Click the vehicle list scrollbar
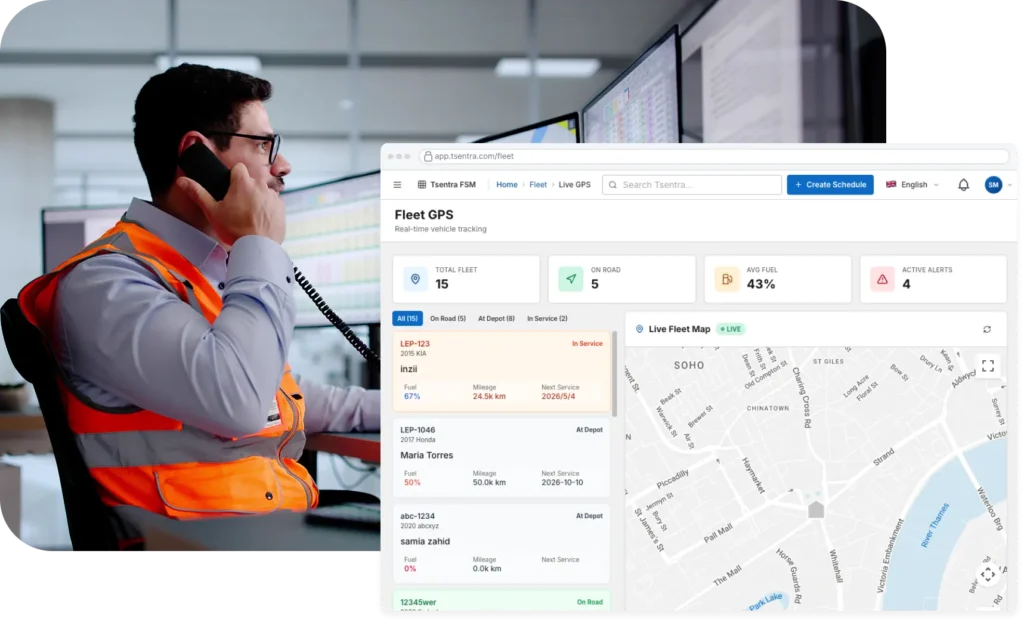Image resolution: width=1024 pixels, height=622 pixels. tap(614, 374)
